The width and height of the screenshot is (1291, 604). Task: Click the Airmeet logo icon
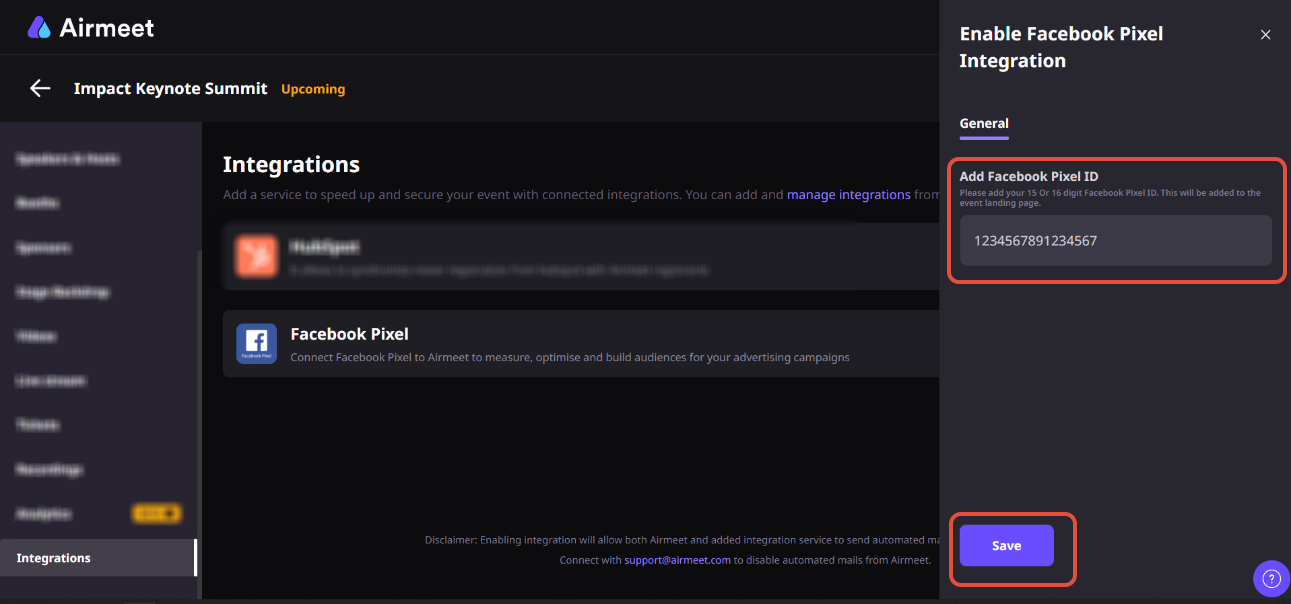(x=39, y=27)
